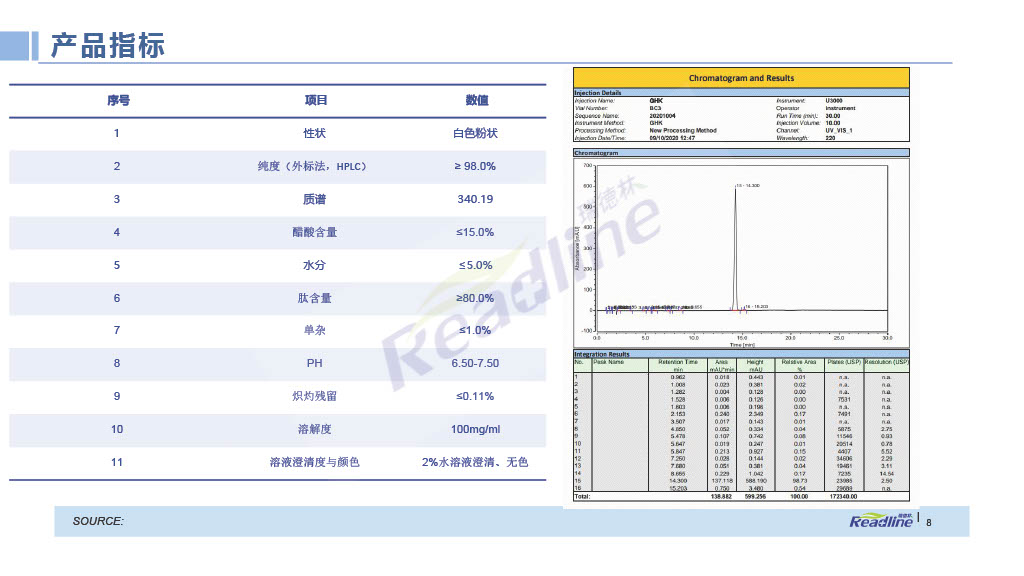This screenshot has width=1024, height=576.
Task: Click the 数值 column header
Action: point(476,100)
